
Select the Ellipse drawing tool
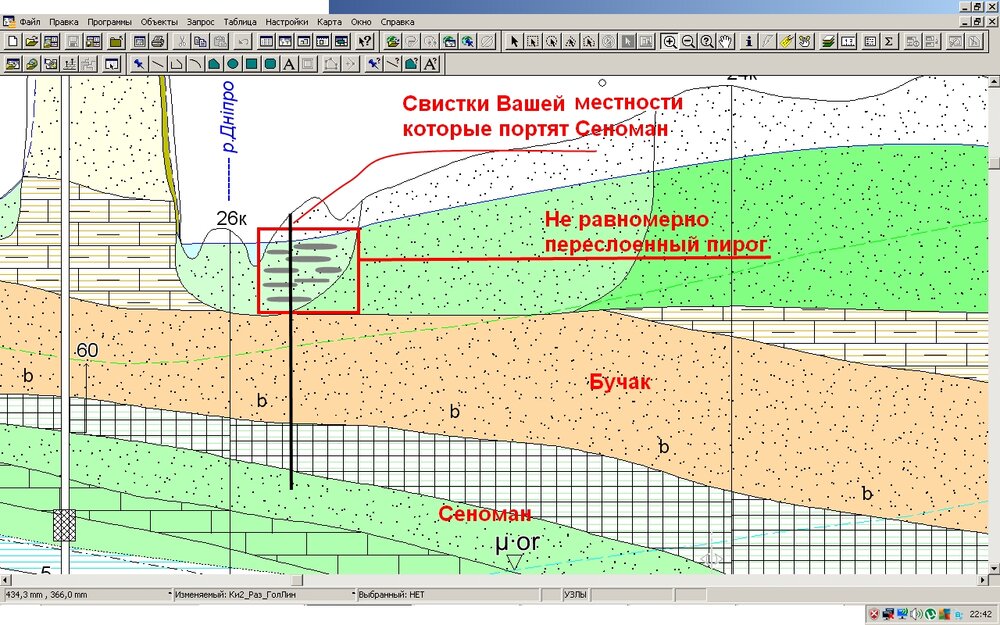pyautogui.click(x=233, y=64)
